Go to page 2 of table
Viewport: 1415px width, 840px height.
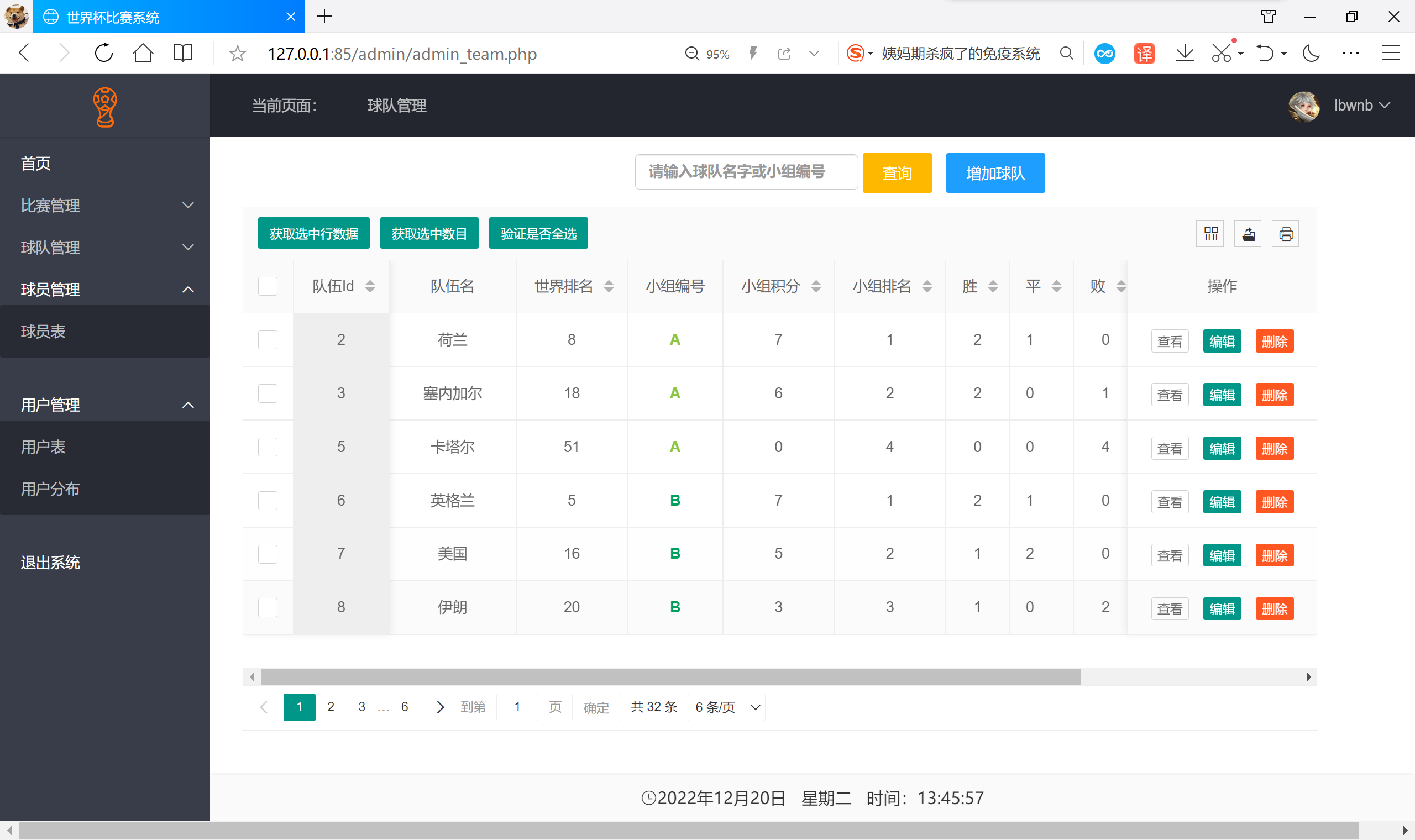[331, 707]
